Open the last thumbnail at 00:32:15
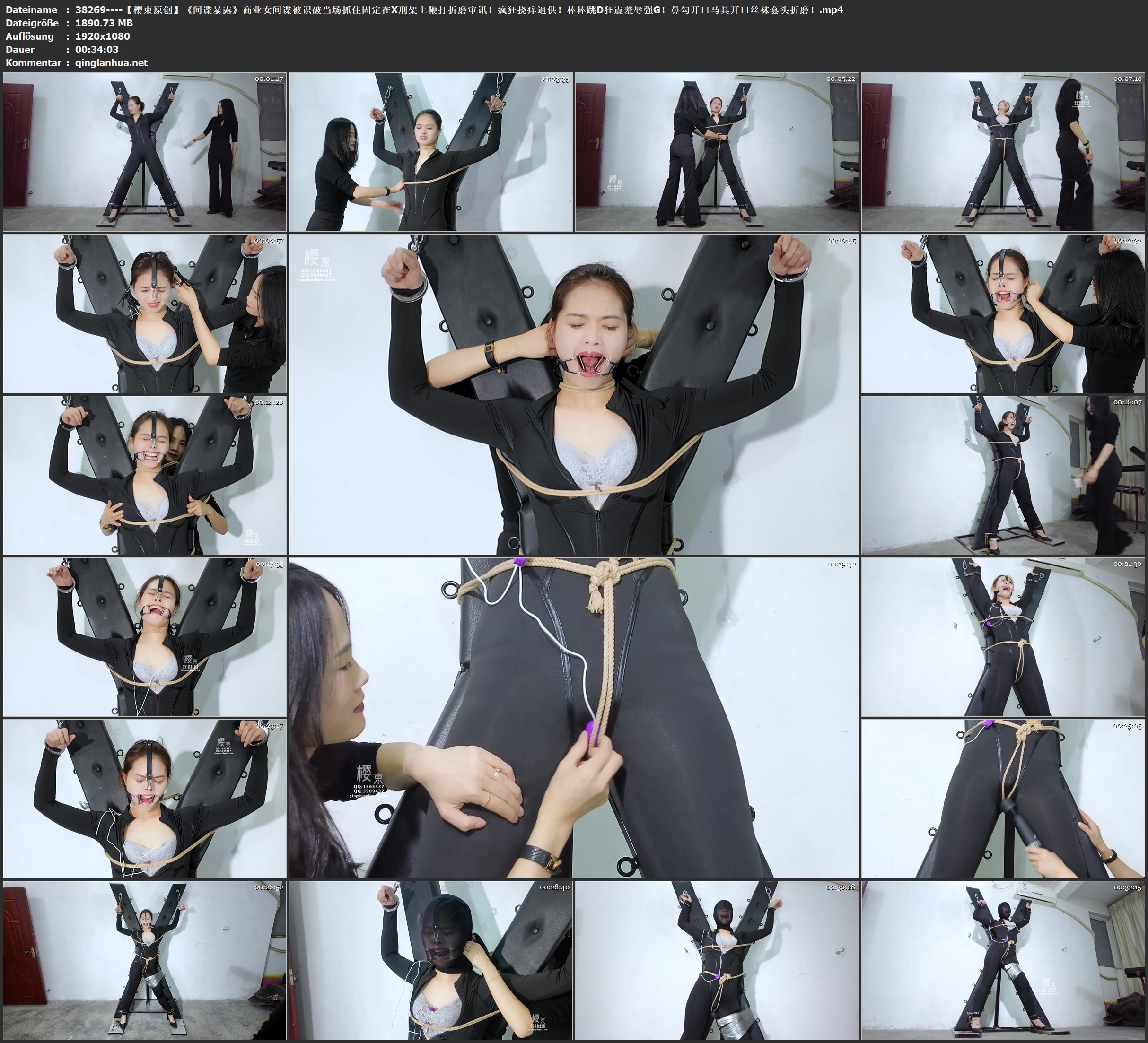This screenshot has width=1148, height=1043. click(x=1003, y=960)
